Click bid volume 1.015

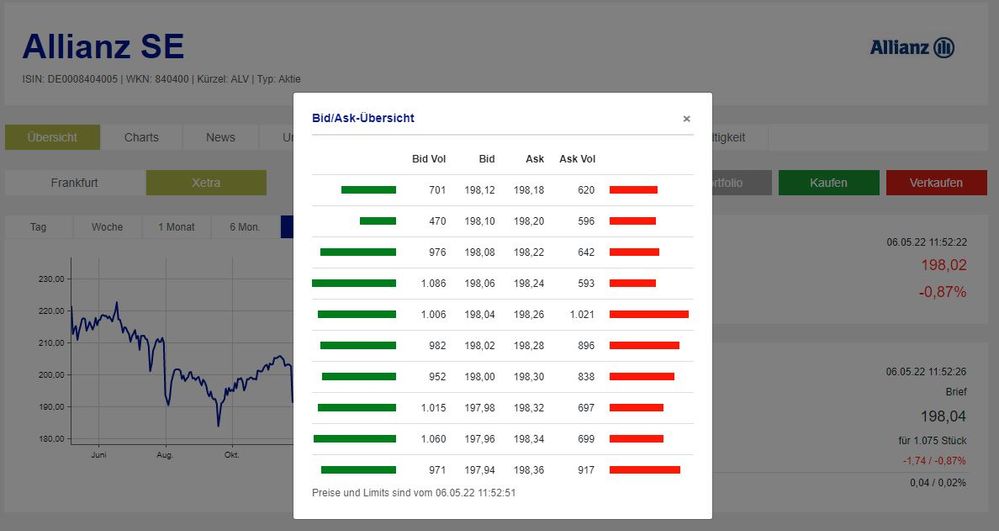click(x=433, y=407)
